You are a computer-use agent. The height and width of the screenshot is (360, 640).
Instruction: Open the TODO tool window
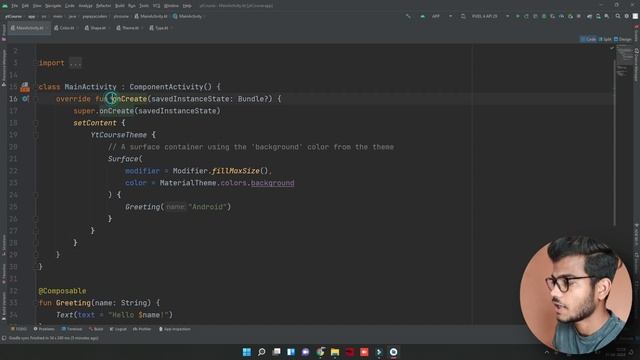[x=19, y=329]
